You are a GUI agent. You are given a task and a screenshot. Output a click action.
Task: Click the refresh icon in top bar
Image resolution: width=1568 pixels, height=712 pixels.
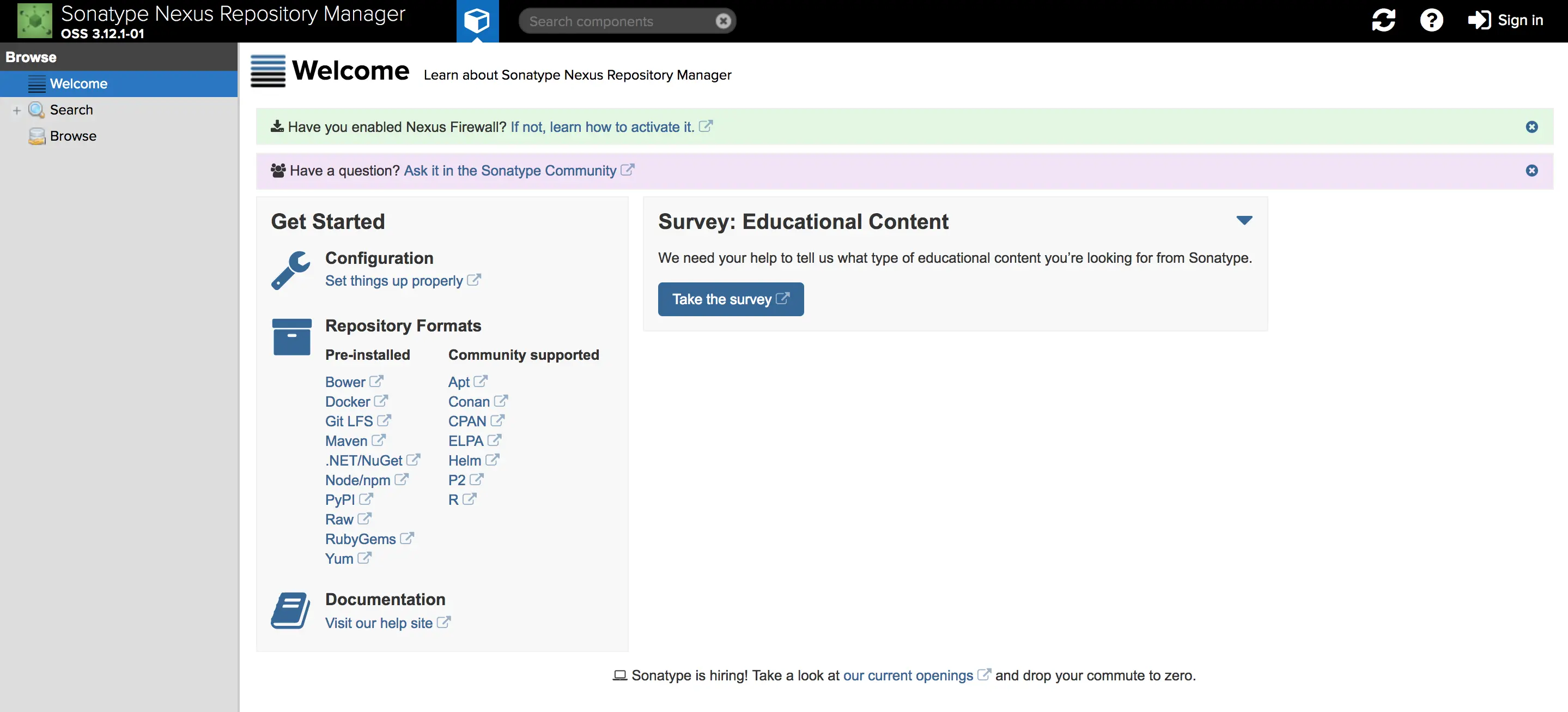[1383, 20]
